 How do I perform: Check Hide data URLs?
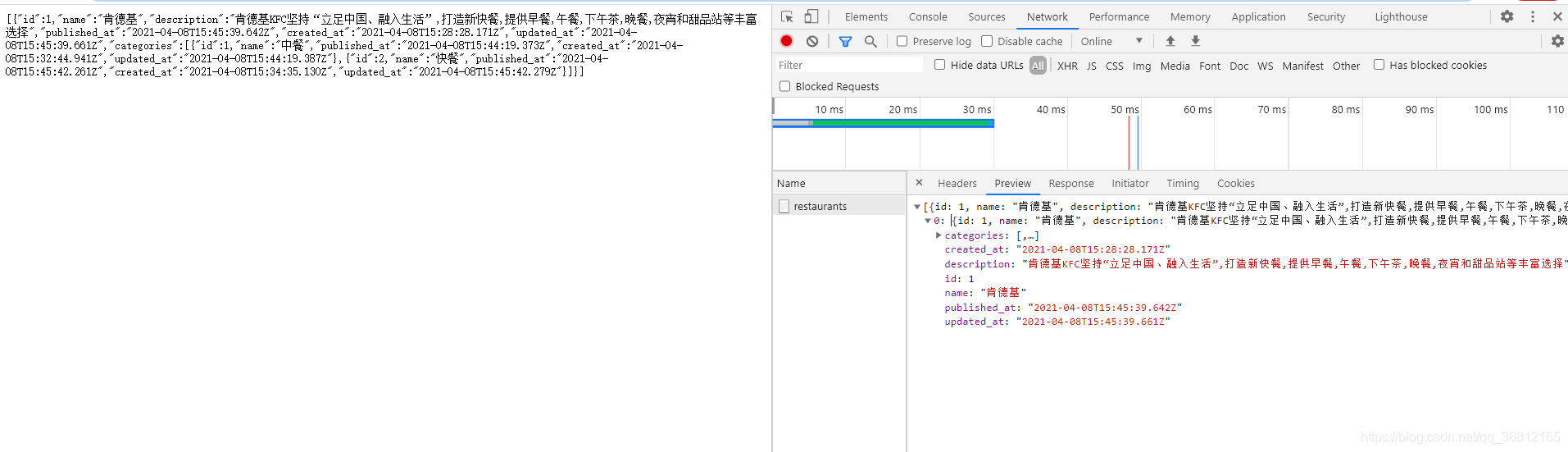pyautogui.click(x=940, y=65)
